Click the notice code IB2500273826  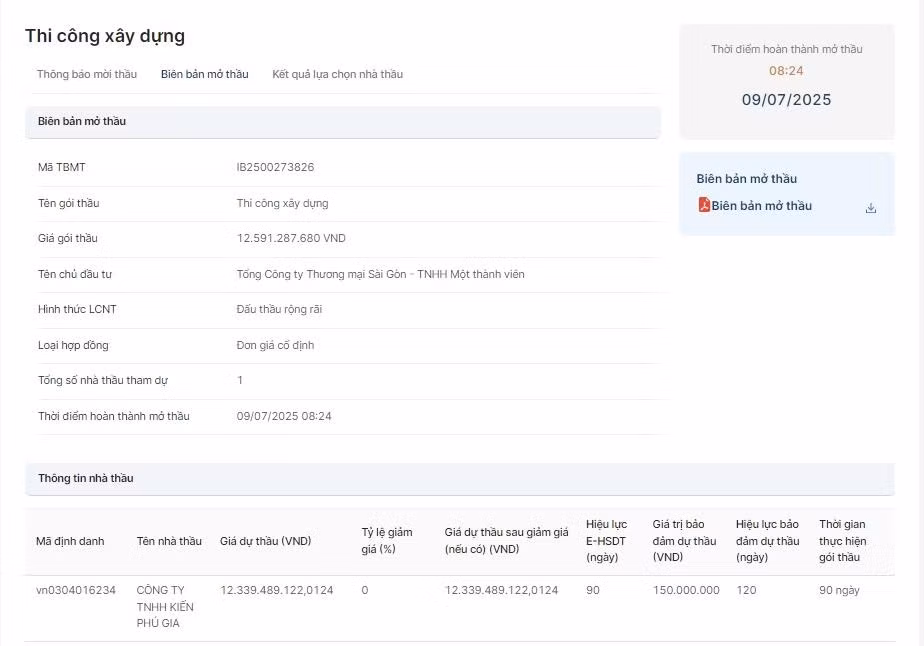(275, 167)
